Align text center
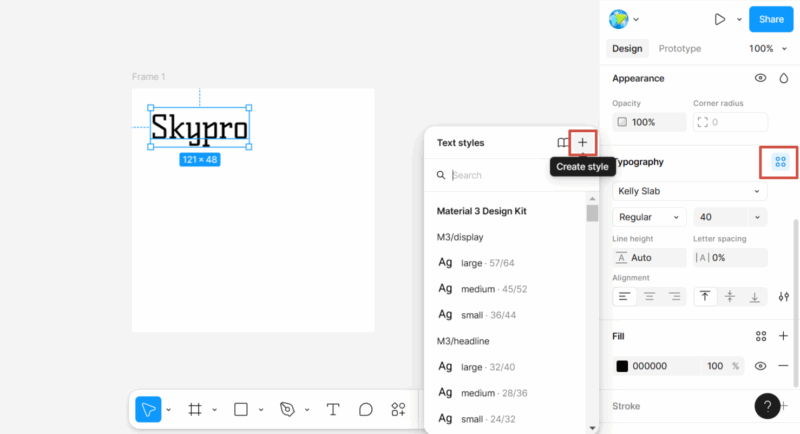Screen dimensions: 800x434 tap(649, 296)
